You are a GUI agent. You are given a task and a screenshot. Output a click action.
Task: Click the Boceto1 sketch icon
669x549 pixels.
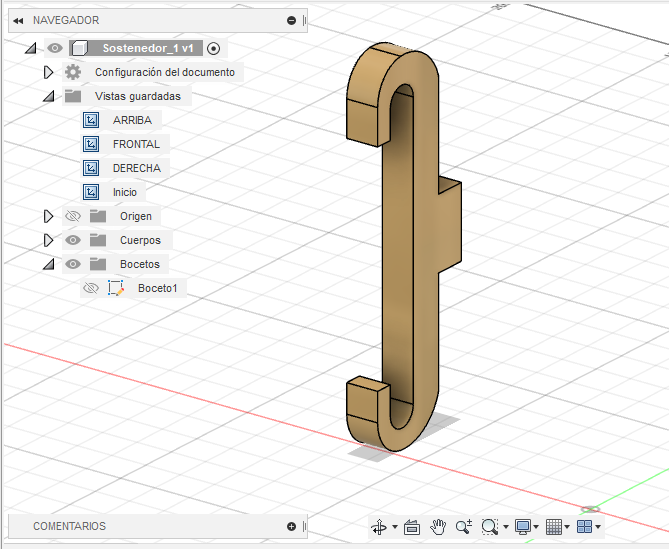[116, 288]
